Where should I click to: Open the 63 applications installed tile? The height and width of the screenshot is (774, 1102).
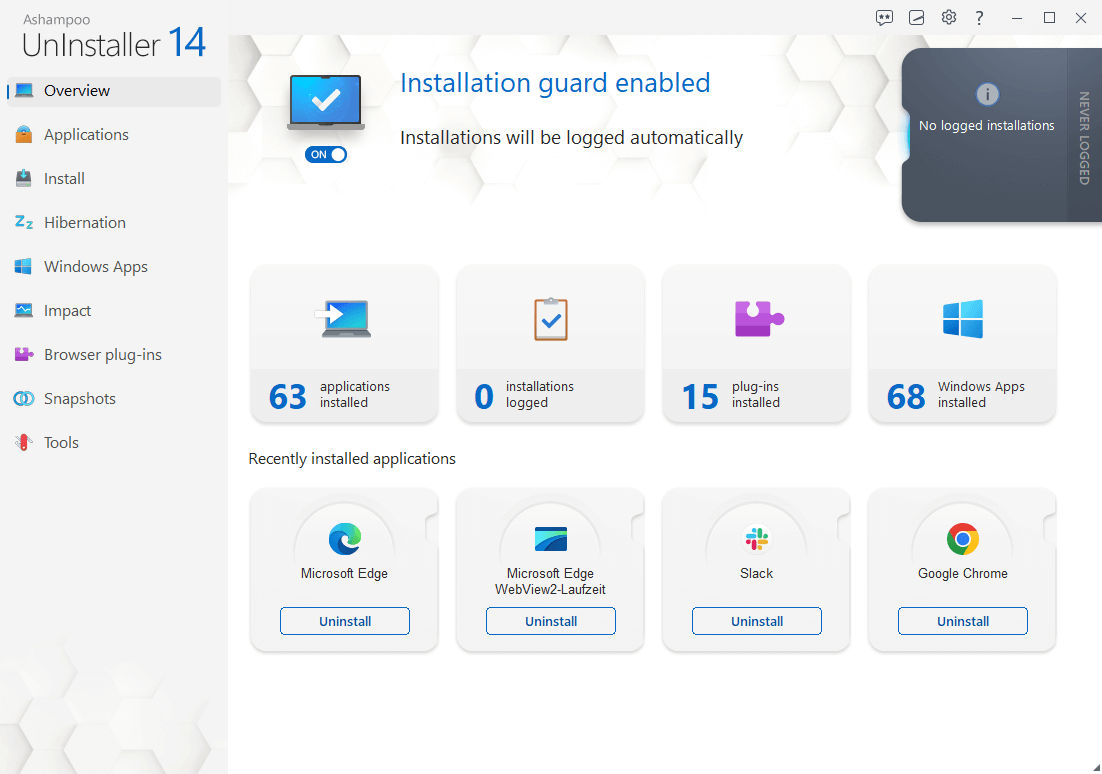(x=345, y=344)
